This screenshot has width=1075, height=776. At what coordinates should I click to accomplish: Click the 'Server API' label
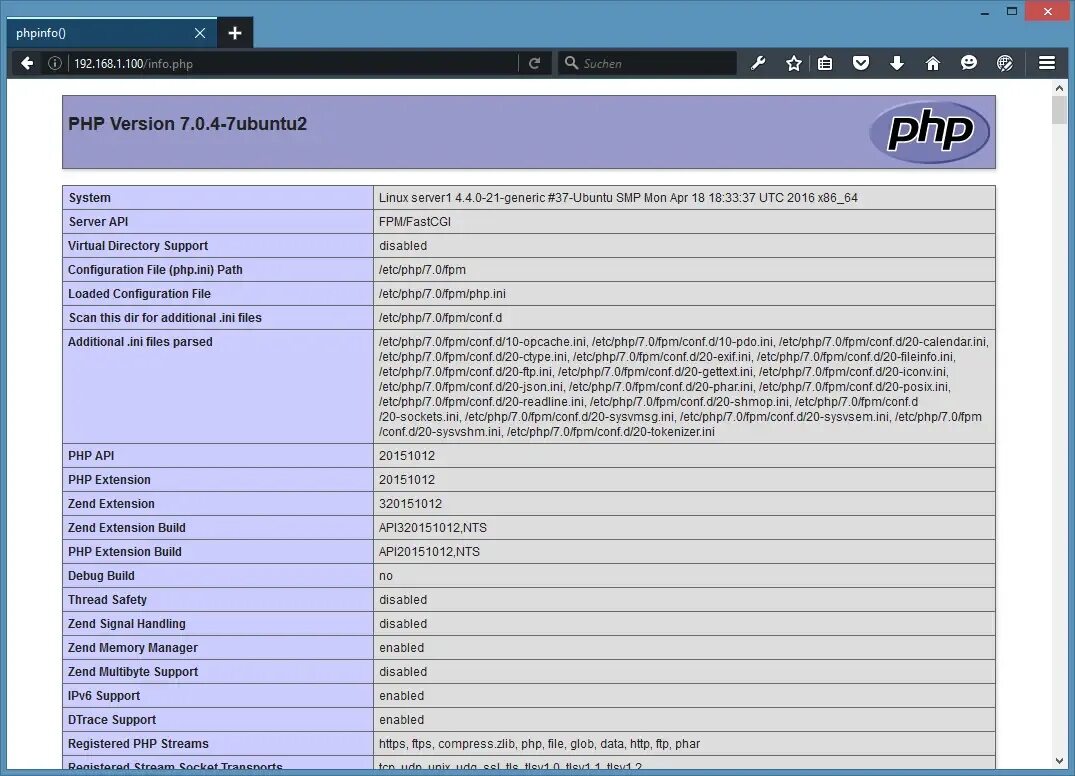98,221
